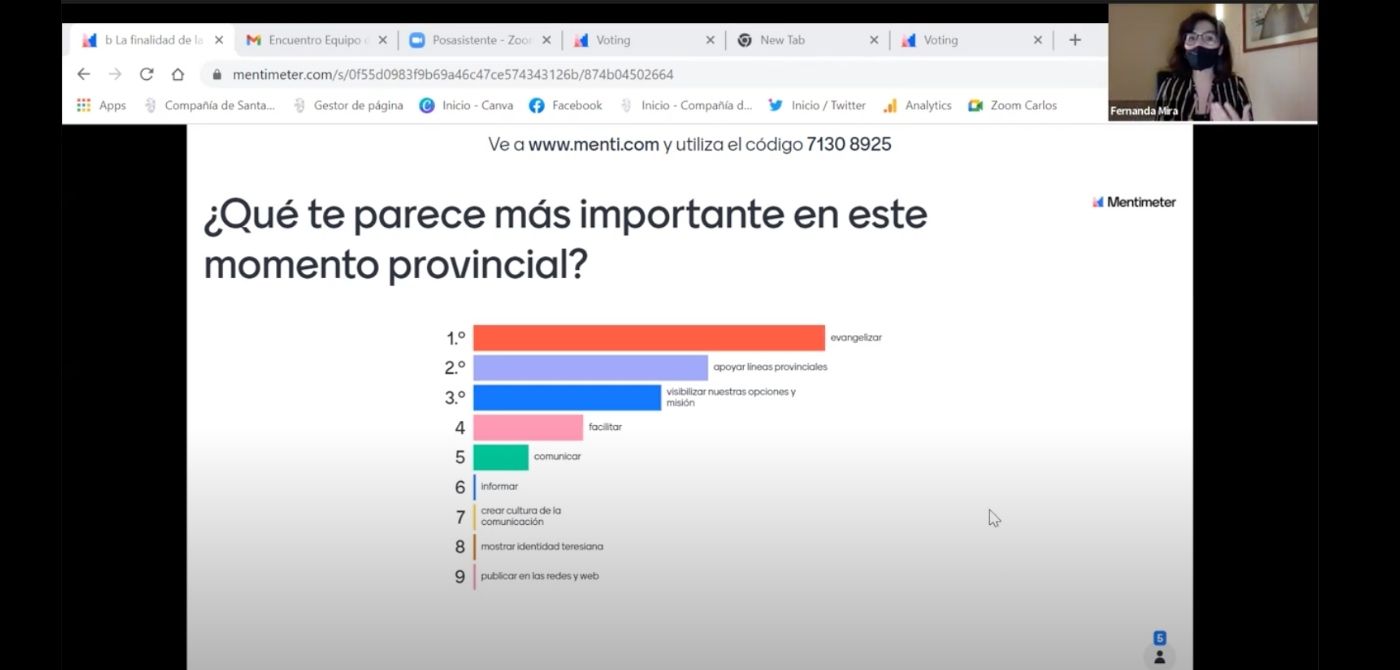1400x670 pixels.
Task: Reload the Mentimeter page
Action: click(x=146, y=74)
